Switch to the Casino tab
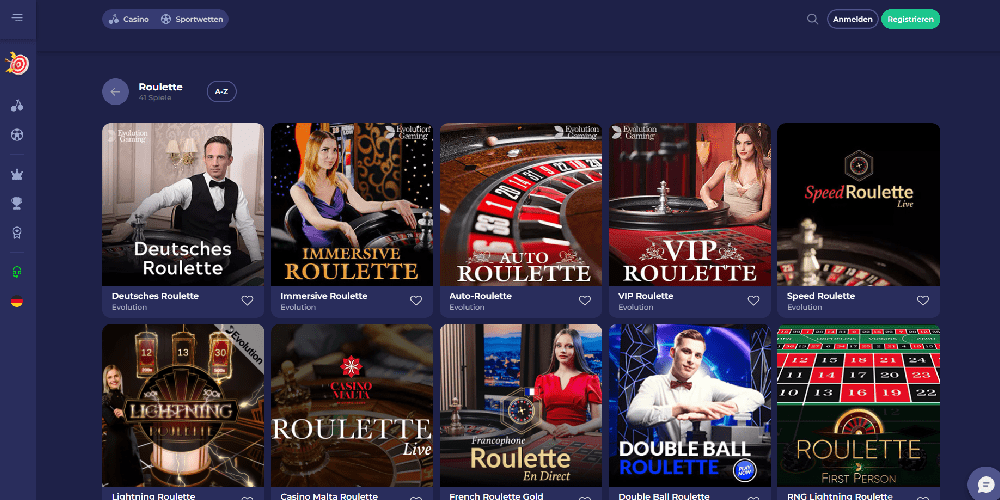The image size is (1000, 500). (x=129, y=19)
